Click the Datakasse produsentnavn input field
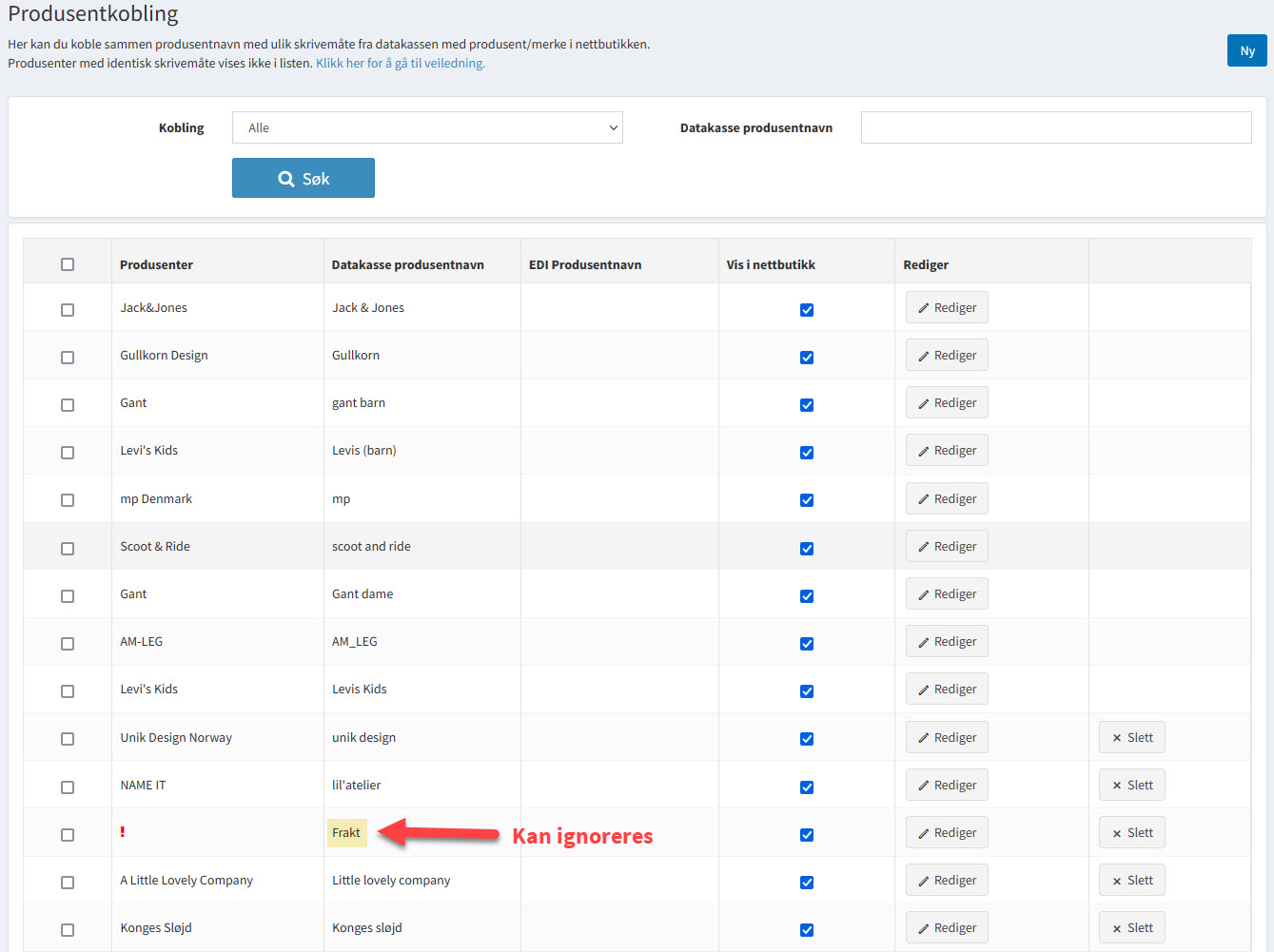1274x952 pixels. pyautogui.click(x=1055, y=127)
